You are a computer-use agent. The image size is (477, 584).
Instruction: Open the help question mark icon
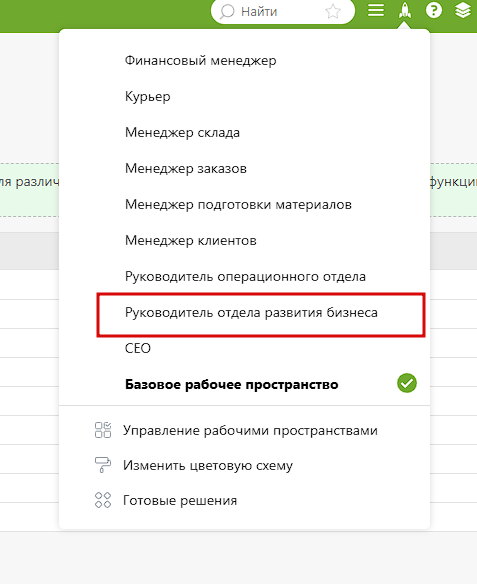tap(434, 10)
